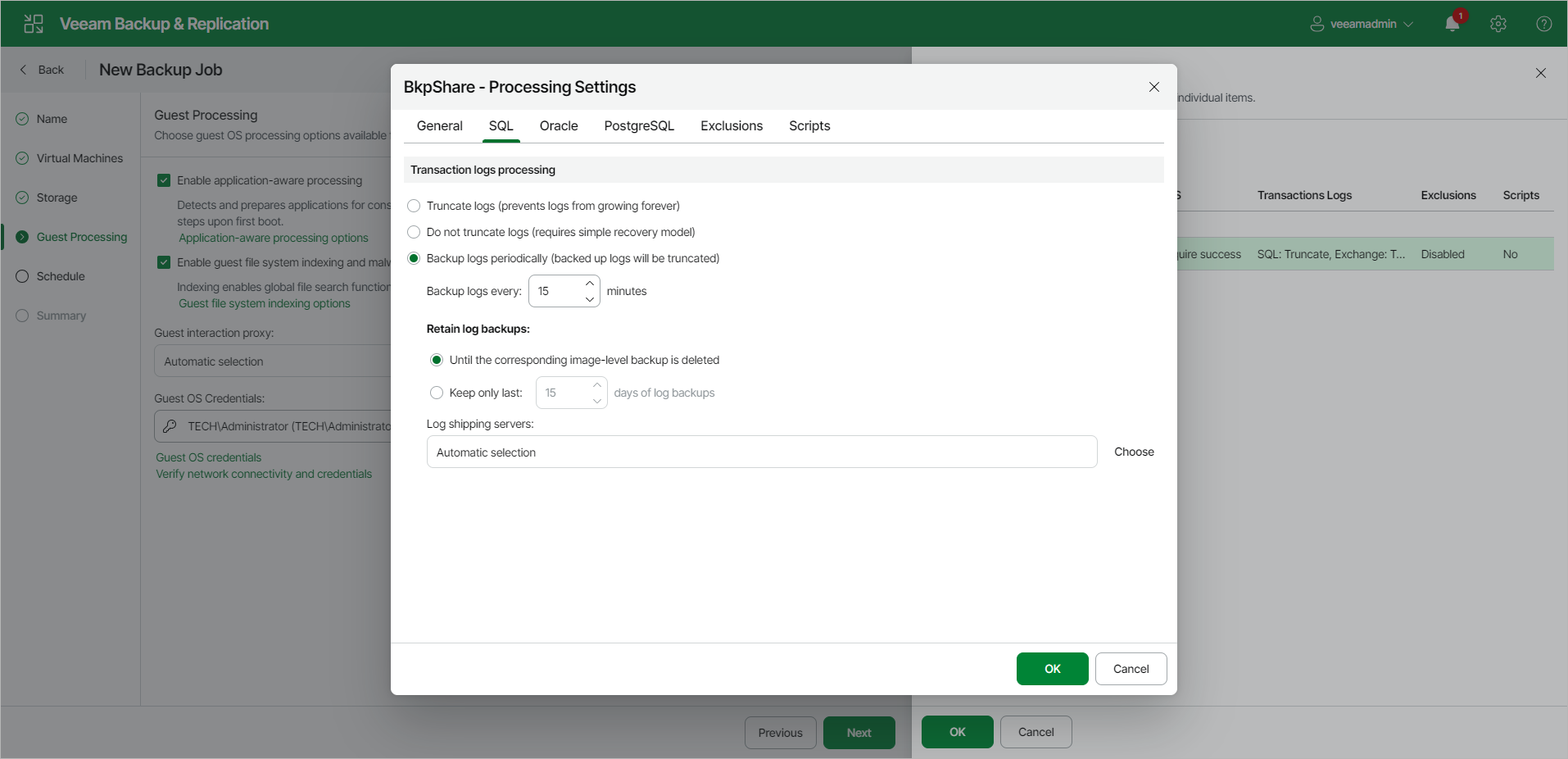
Task: Switch to the Scripts tab
Action: (809, 125)
